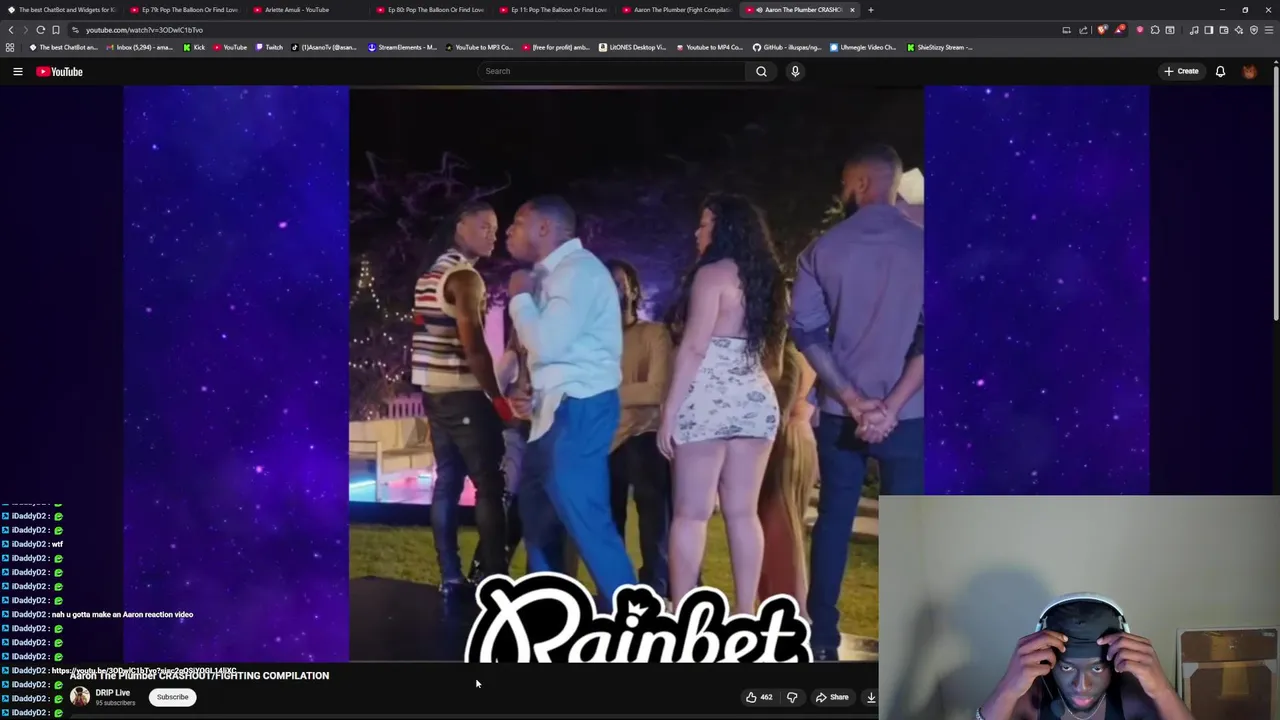Screen dimensions: 1280x720
Task: Click the browser address bar URL
Action: pos(144,30)
